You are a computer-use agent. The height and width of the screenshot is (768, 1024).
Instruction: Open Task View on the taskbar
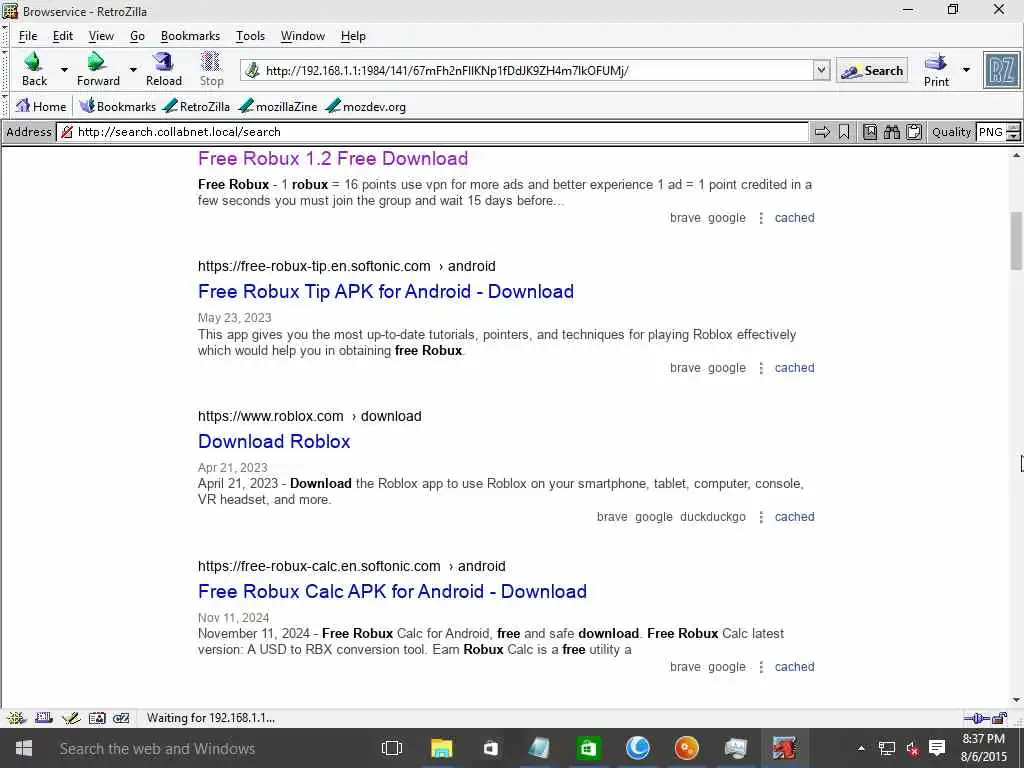(x=392, y=748)
